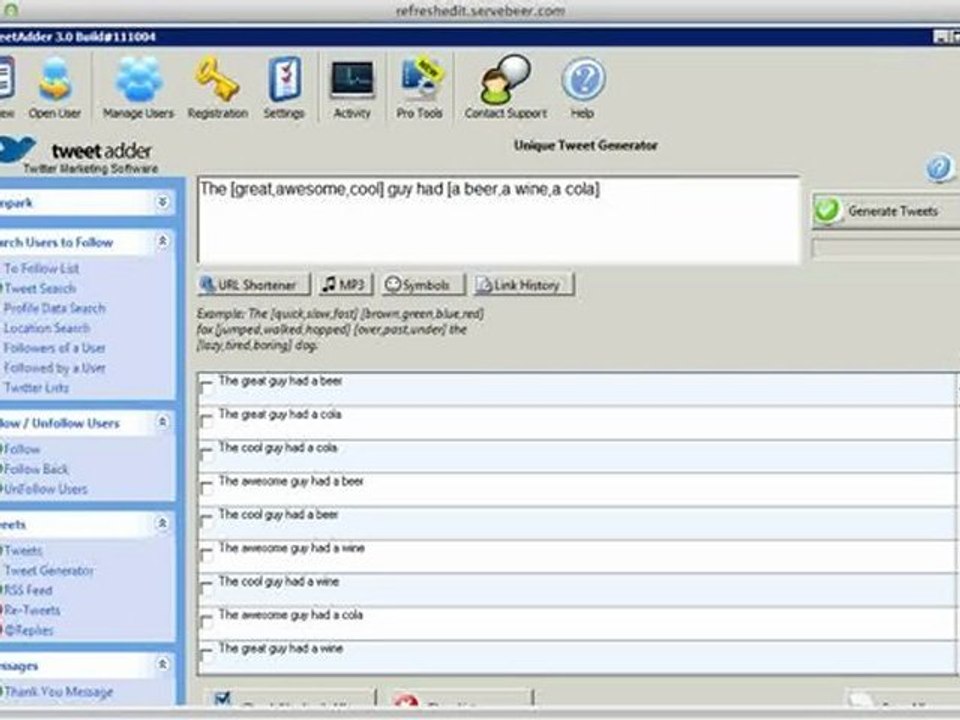Open Manage Users from the toolbar

click(138, 88)
